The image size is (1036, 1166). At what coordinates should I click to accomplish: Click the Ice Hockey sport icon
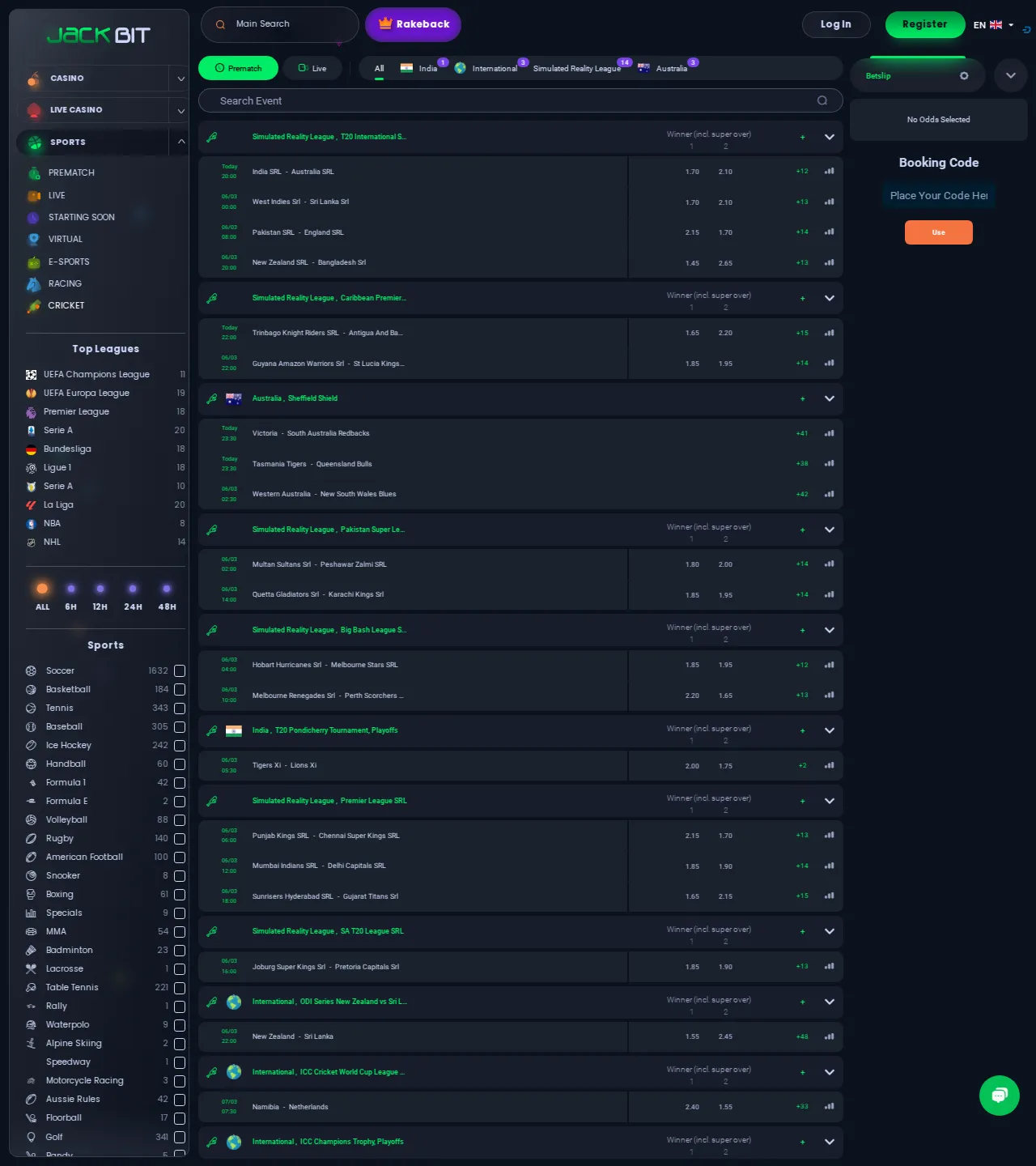point(31,745)
